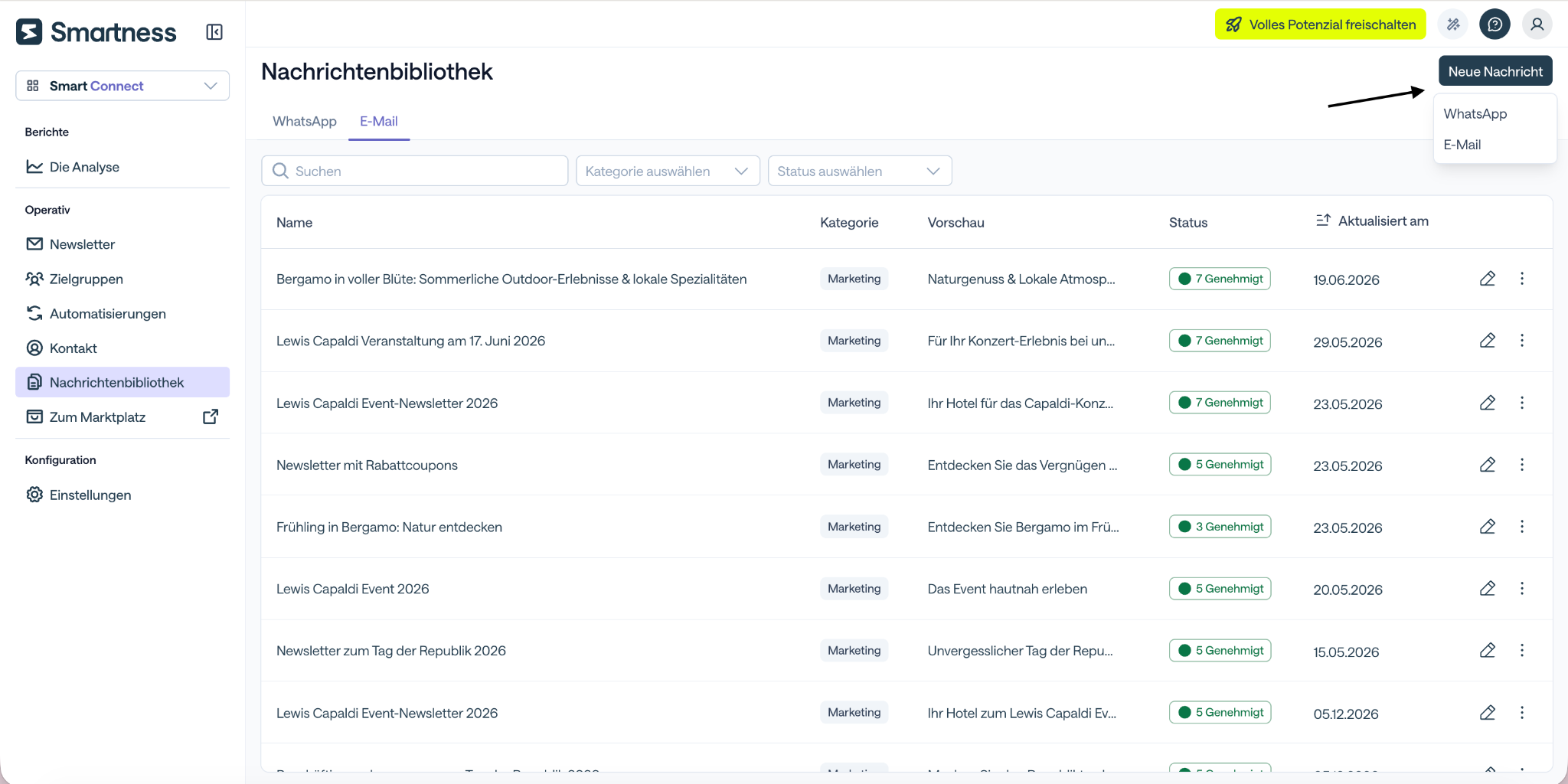Screen dimensions: 1568x784
Task: Open 'Lewis Capaldi Event 2026' message name
Action: pyautogui.click(x=353, y=589)
